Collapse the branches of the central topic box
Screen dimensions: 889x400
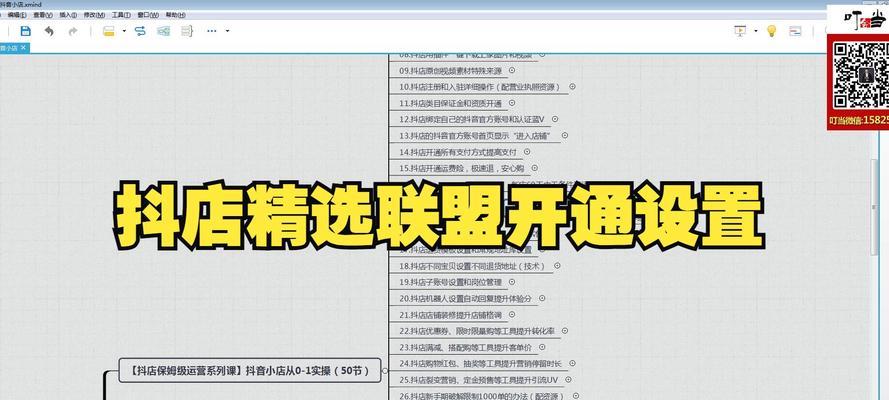(x=386, y=371)
